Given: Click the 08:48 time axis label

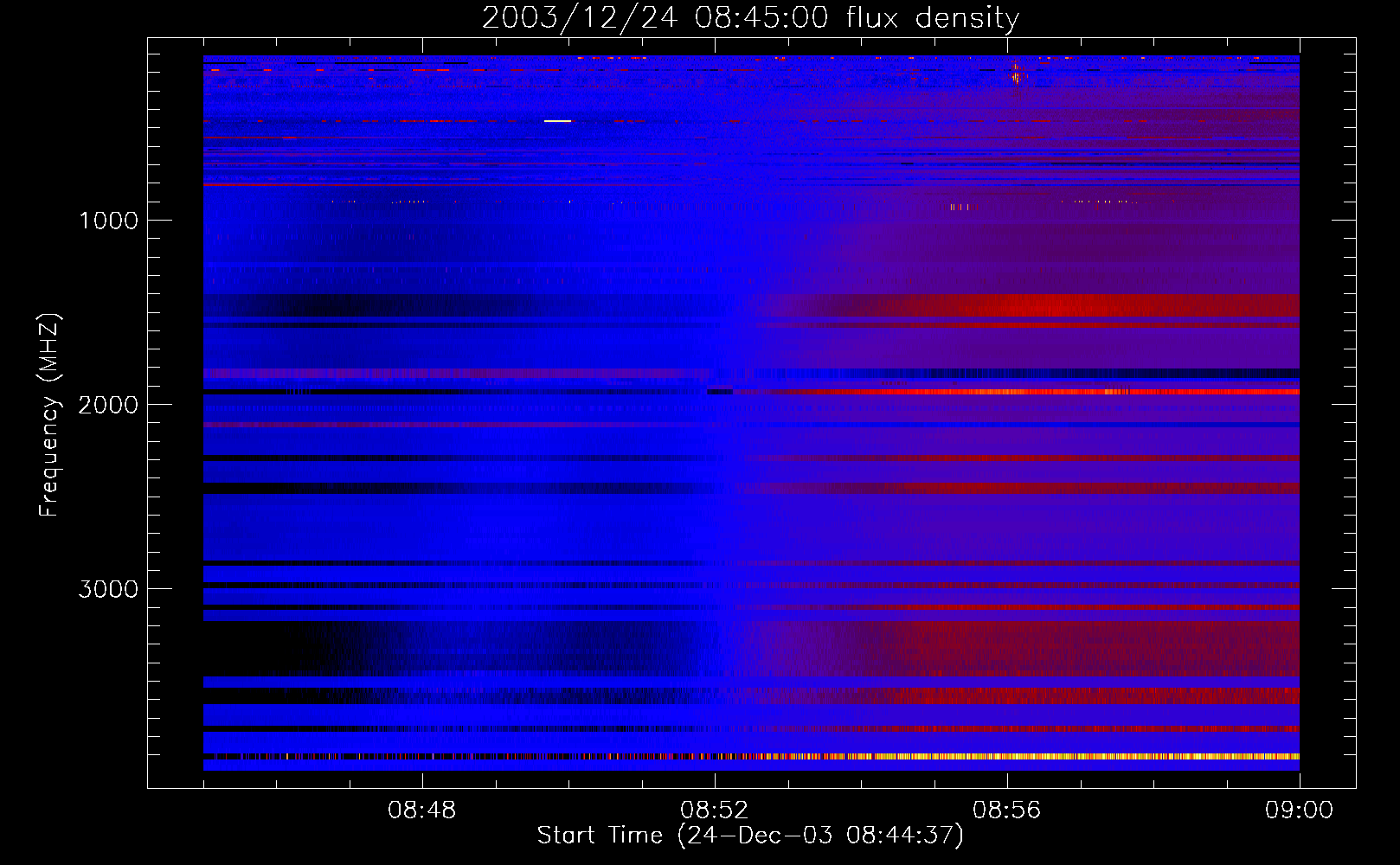Looking at the screenshot, I should coord(421,811).
